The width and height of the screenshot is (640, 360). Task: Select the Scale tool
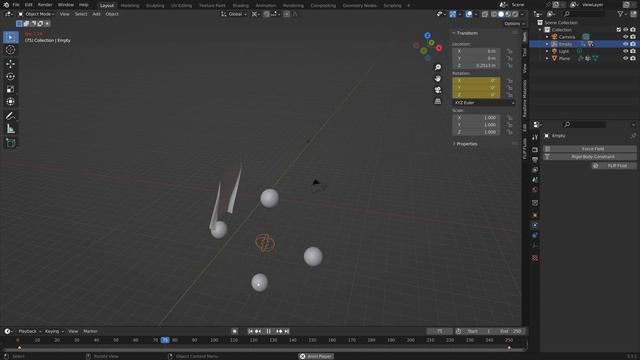click(11, 89)
